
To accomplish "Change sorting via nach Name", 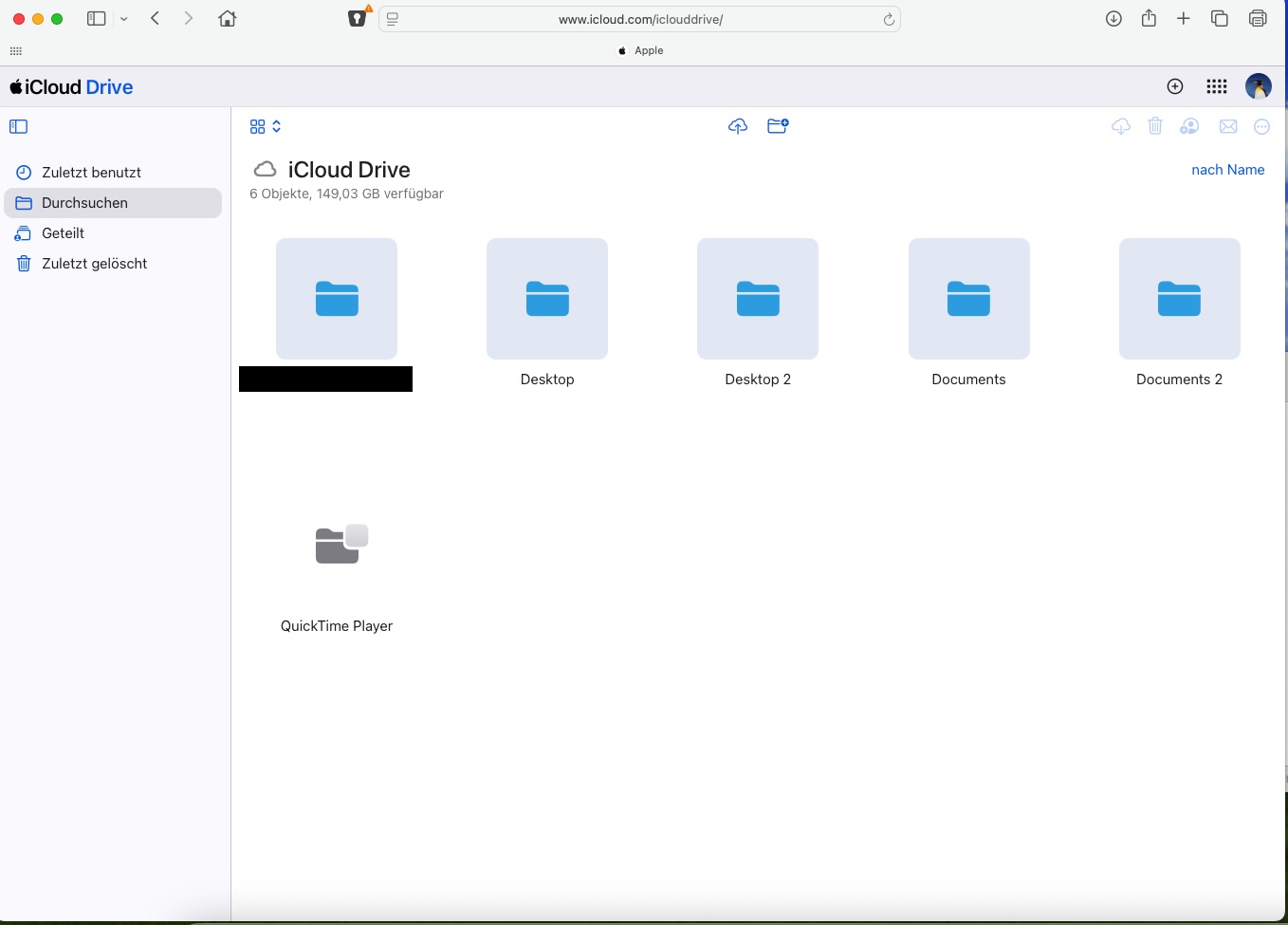I will (x=1228, y=170).
